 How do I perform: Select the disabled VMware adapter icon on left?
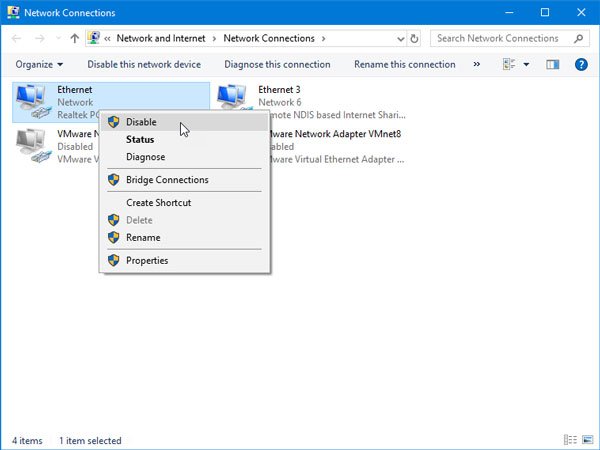coord(34,146)
